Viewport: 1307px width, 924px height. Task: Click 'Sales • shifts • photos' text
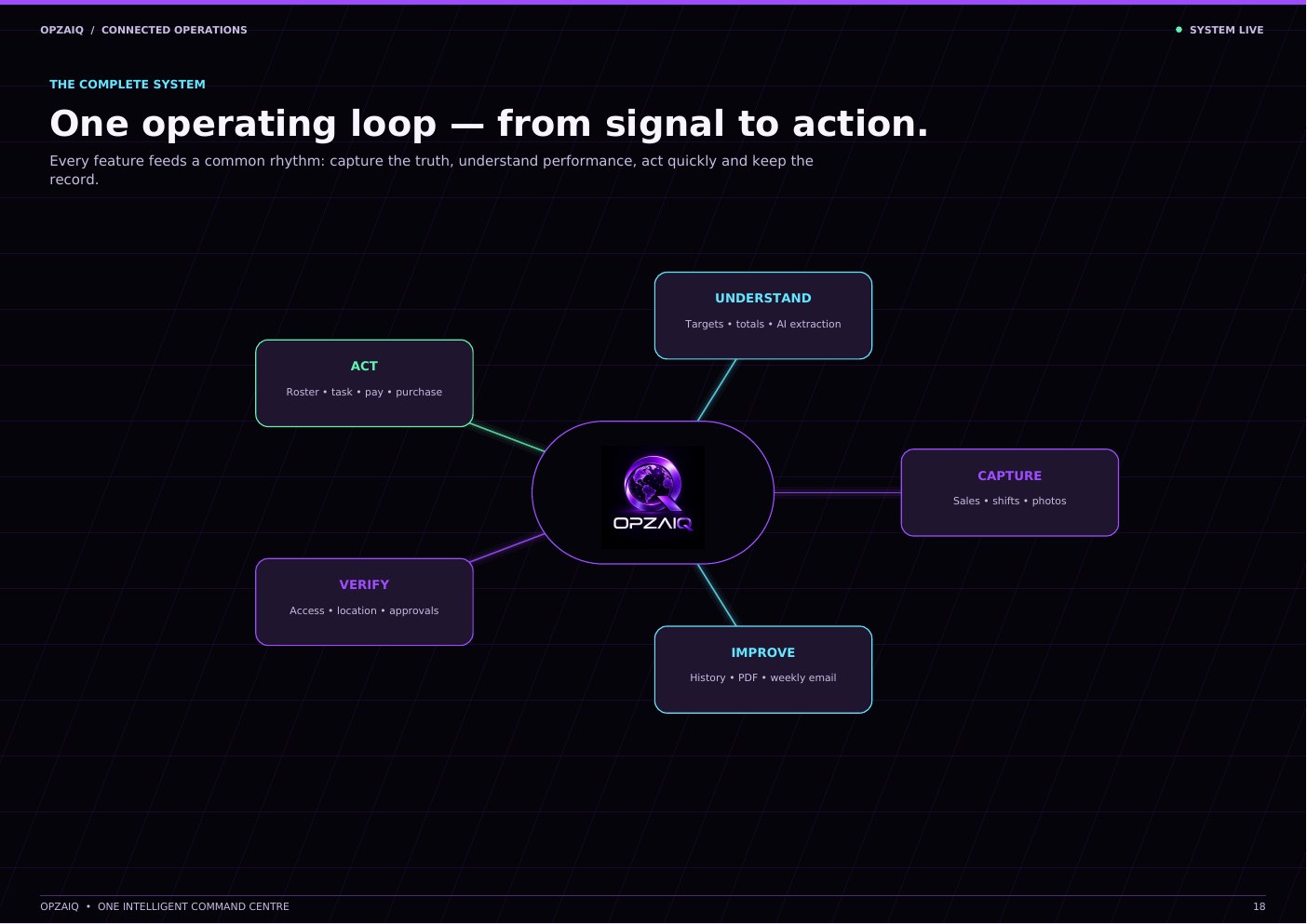tap(1009, 501)
